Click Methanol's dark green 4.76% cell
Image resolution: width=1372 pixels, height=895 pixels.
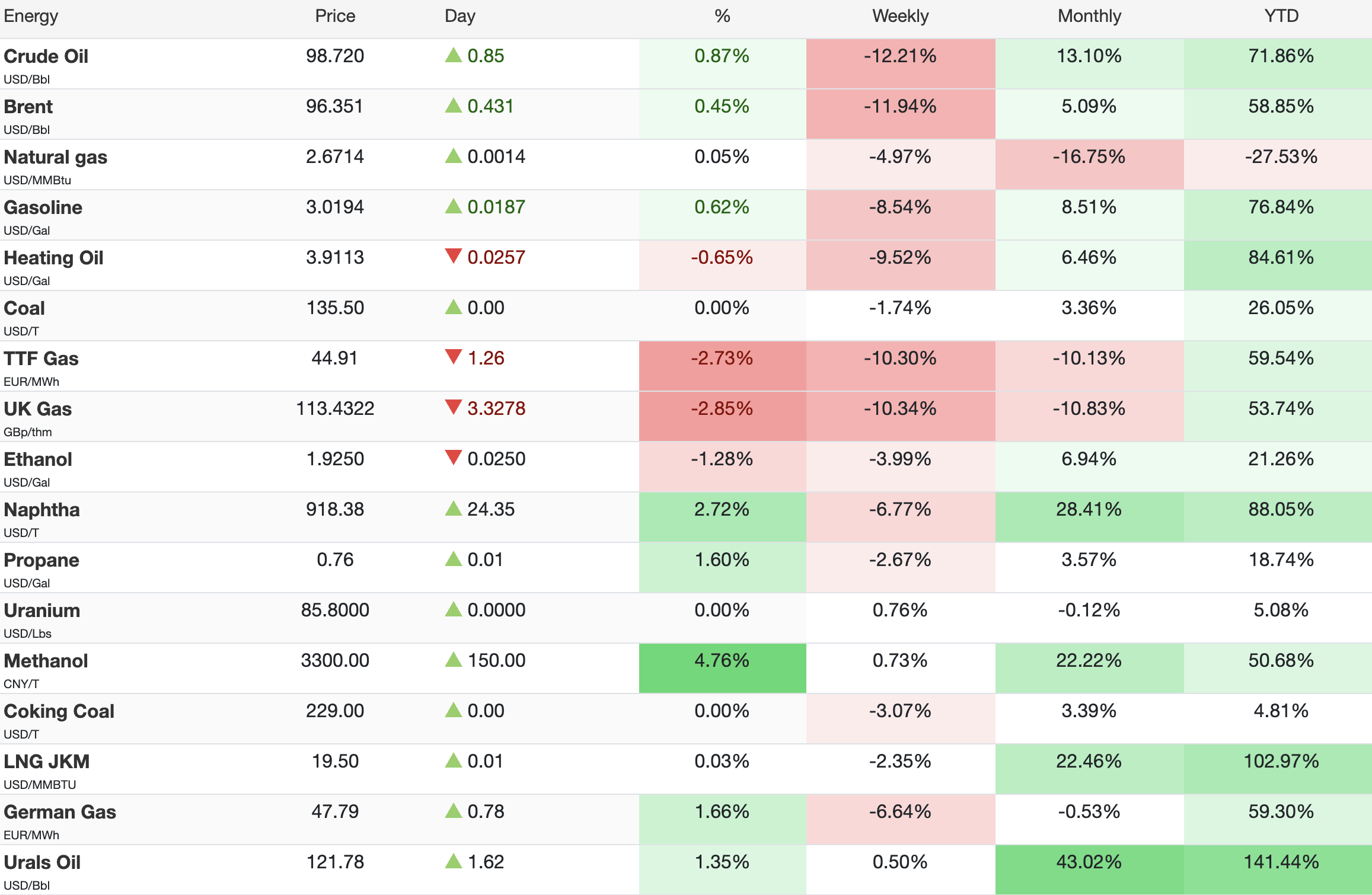pos(722,667)
